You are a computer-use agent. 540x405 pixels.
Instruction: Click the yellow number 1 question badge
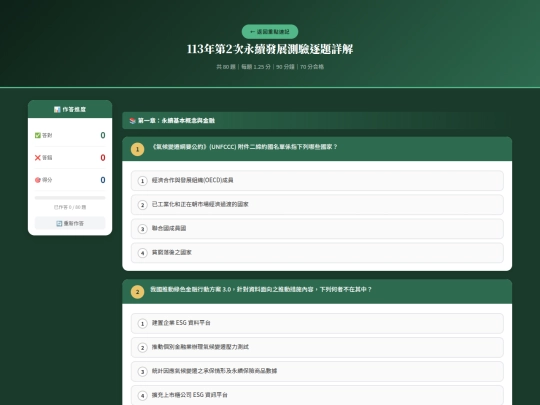coord(137,149)
